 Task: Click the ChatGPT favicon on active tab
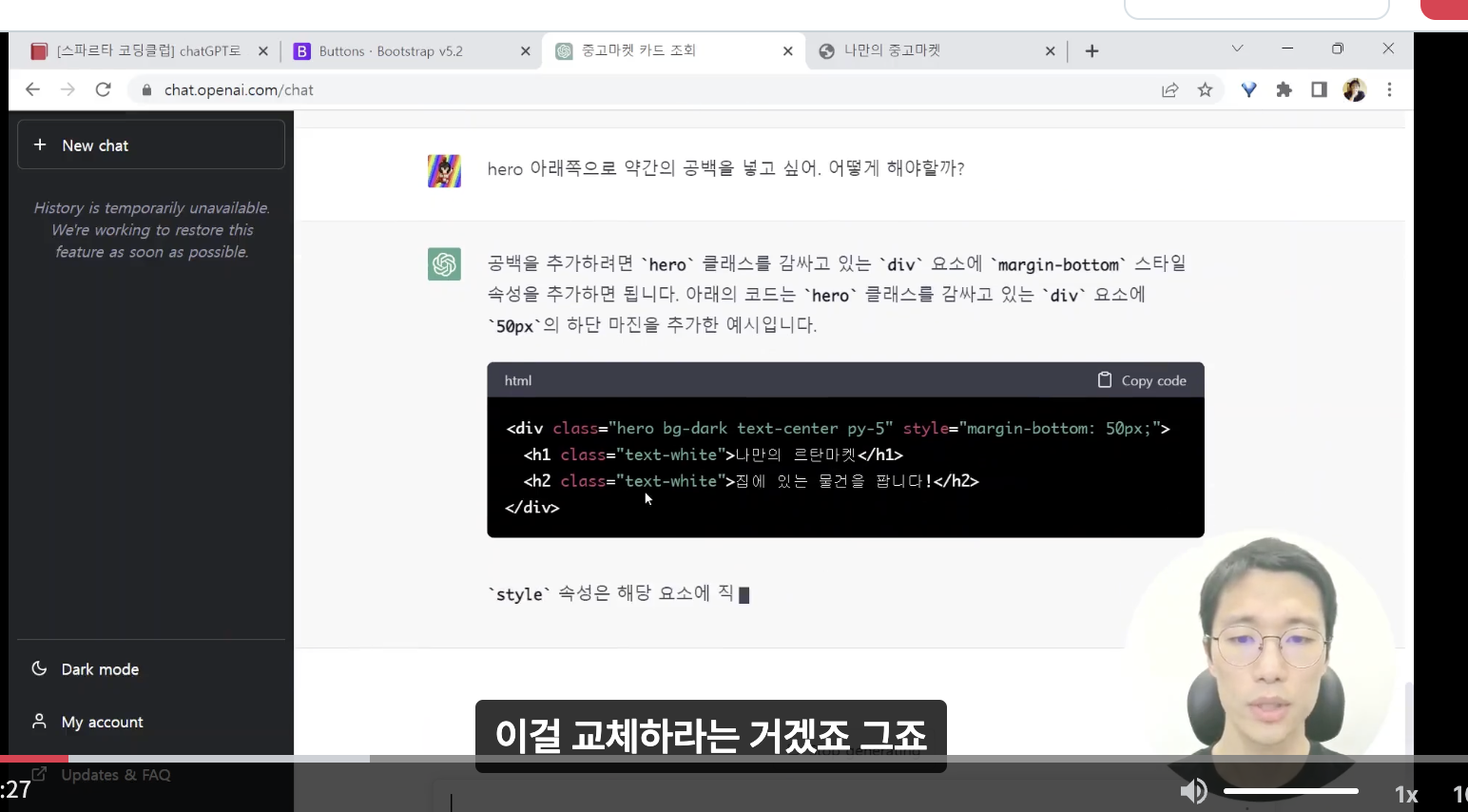point(564,51)
